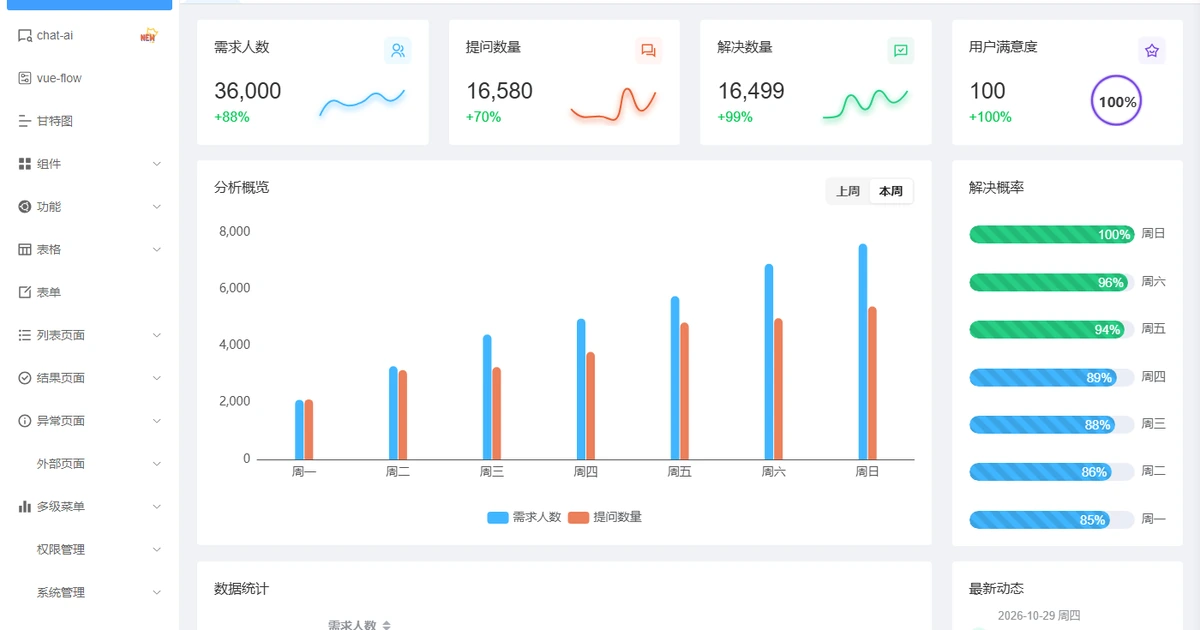Screen dimensions: 1200x630
Task: Click the orange 周一 bar in chart
Action: tap(309, 429)
